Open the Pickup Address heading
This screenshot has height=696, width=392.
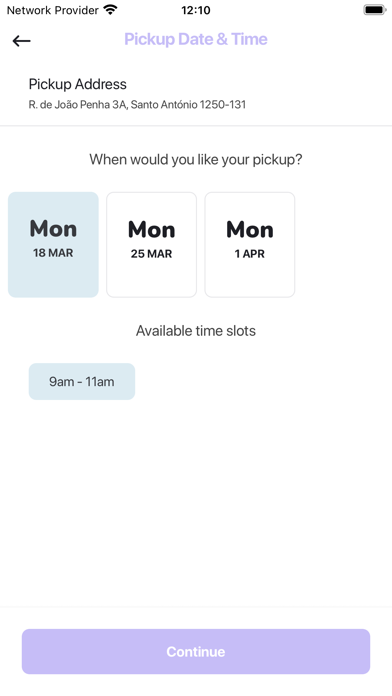(78, 84)
